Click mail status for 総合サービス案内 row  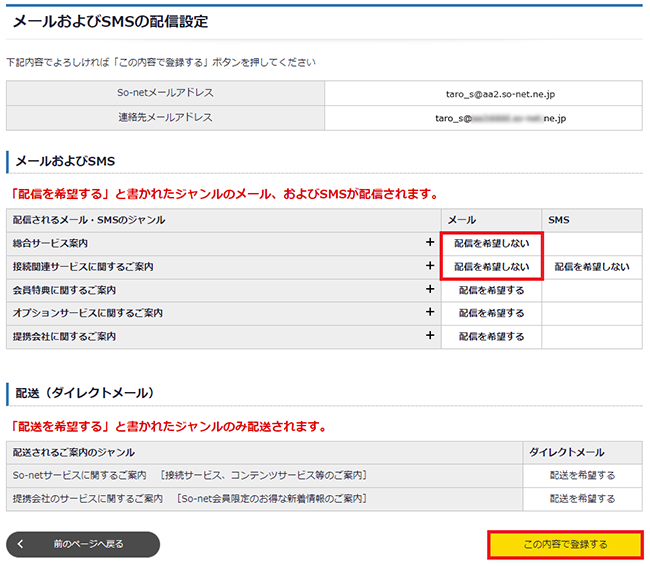[x=491, y=243]
